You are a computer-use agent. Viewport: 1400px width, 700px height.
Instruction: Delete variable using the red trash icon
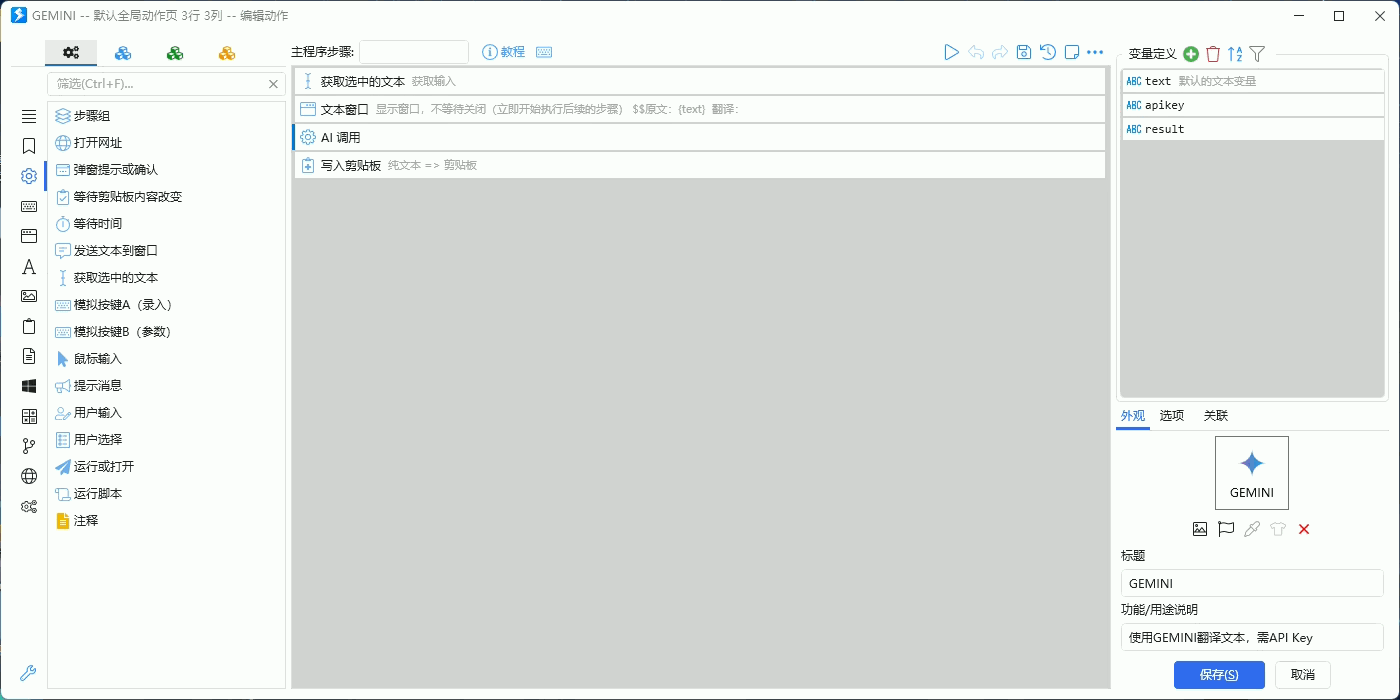point(1213,54)
